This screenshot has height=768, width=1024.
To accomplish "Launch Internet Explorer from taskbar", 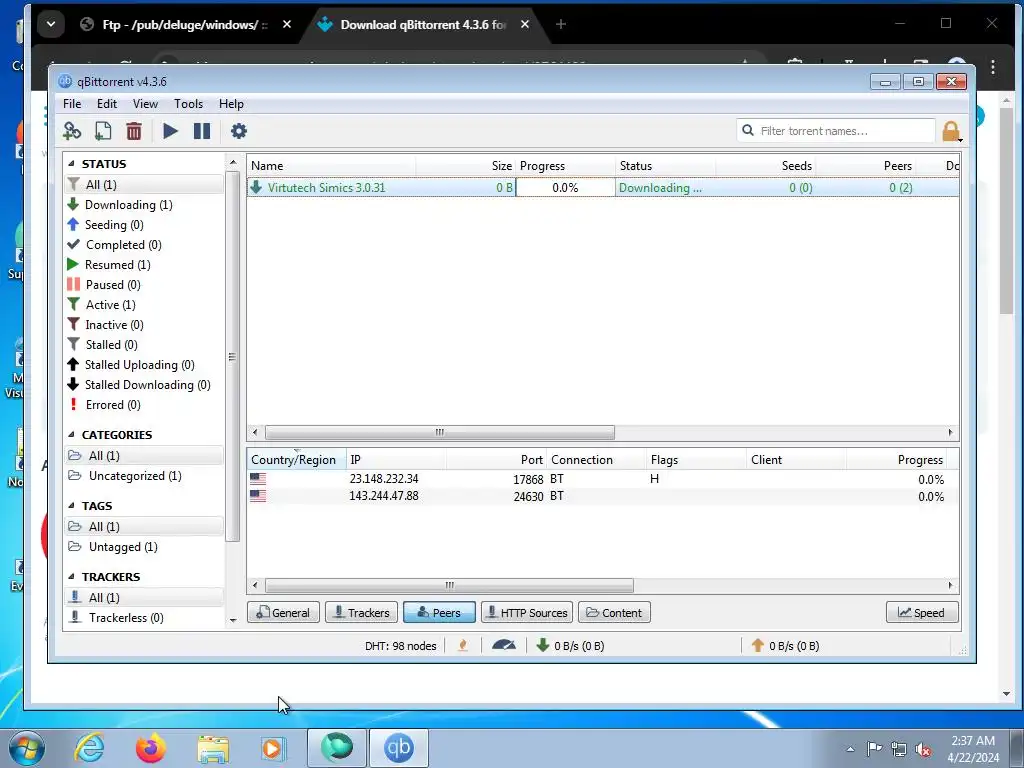I will pos(89,748).
